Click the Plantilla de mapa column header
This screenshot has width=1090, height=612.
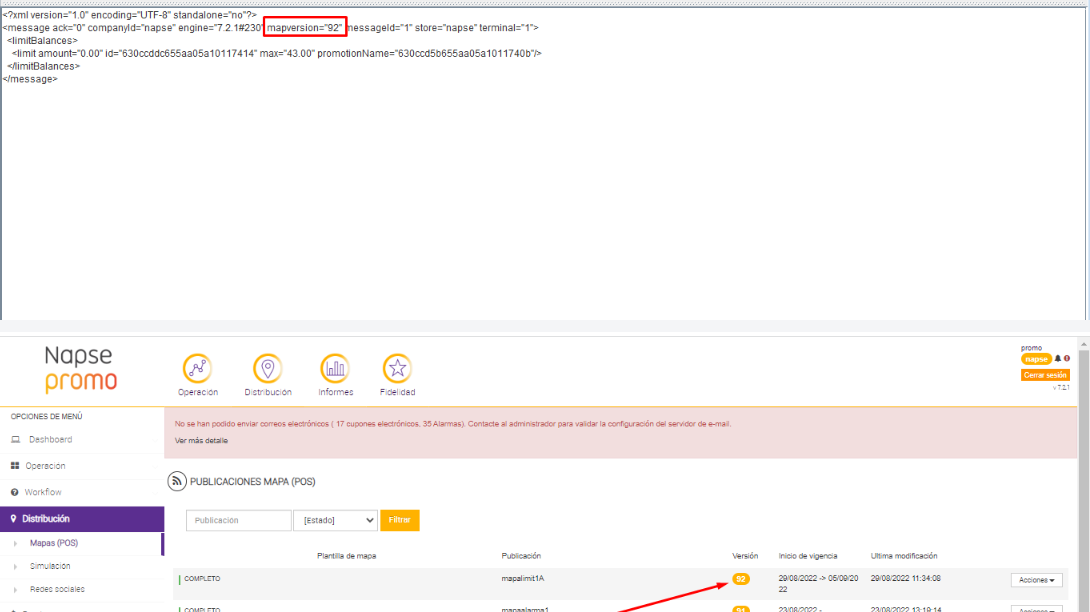[346, 556]
